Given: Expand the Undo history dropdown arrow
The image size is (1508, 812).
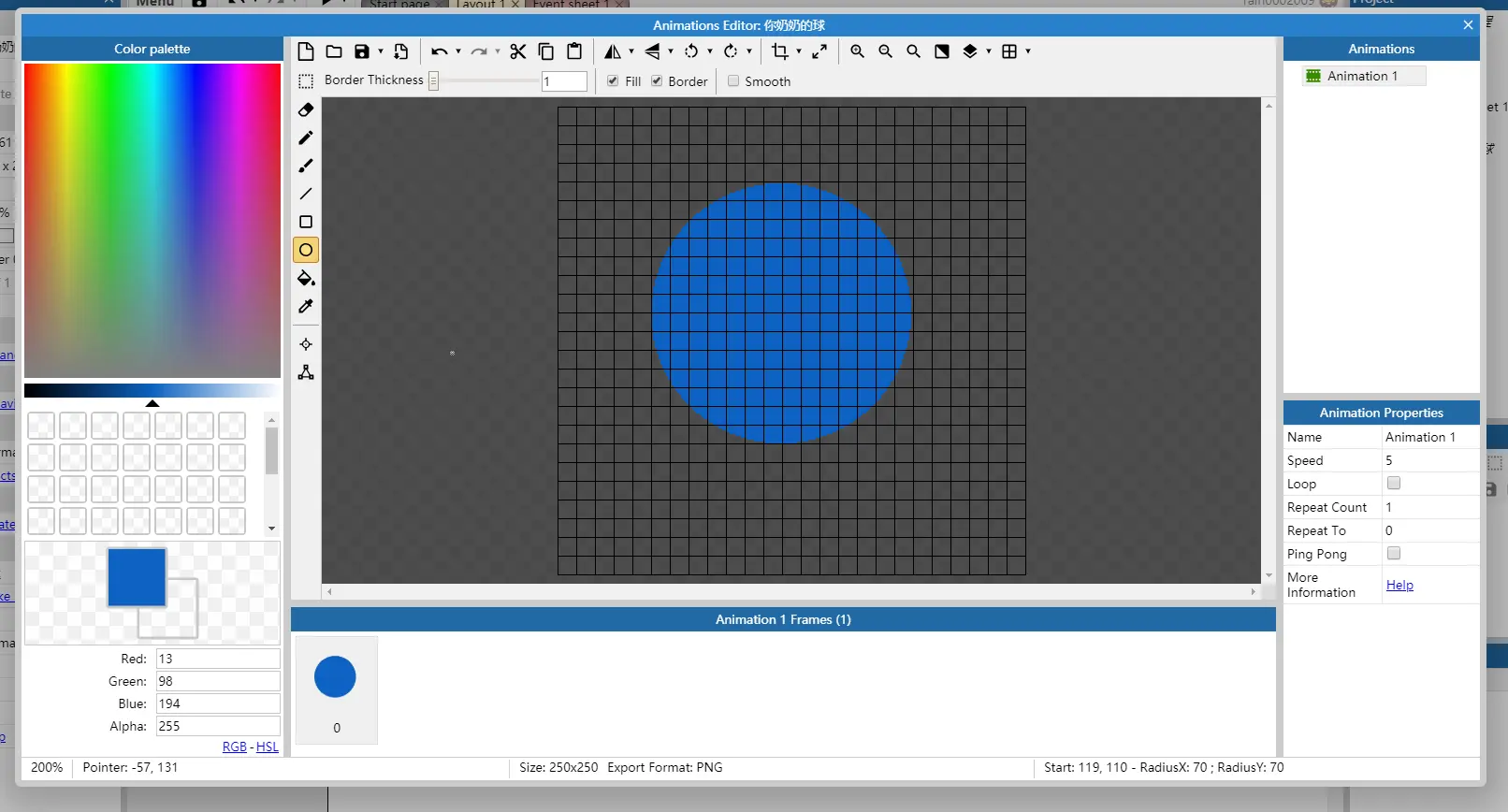Looking at the screenshot, I should coord(458,51).
